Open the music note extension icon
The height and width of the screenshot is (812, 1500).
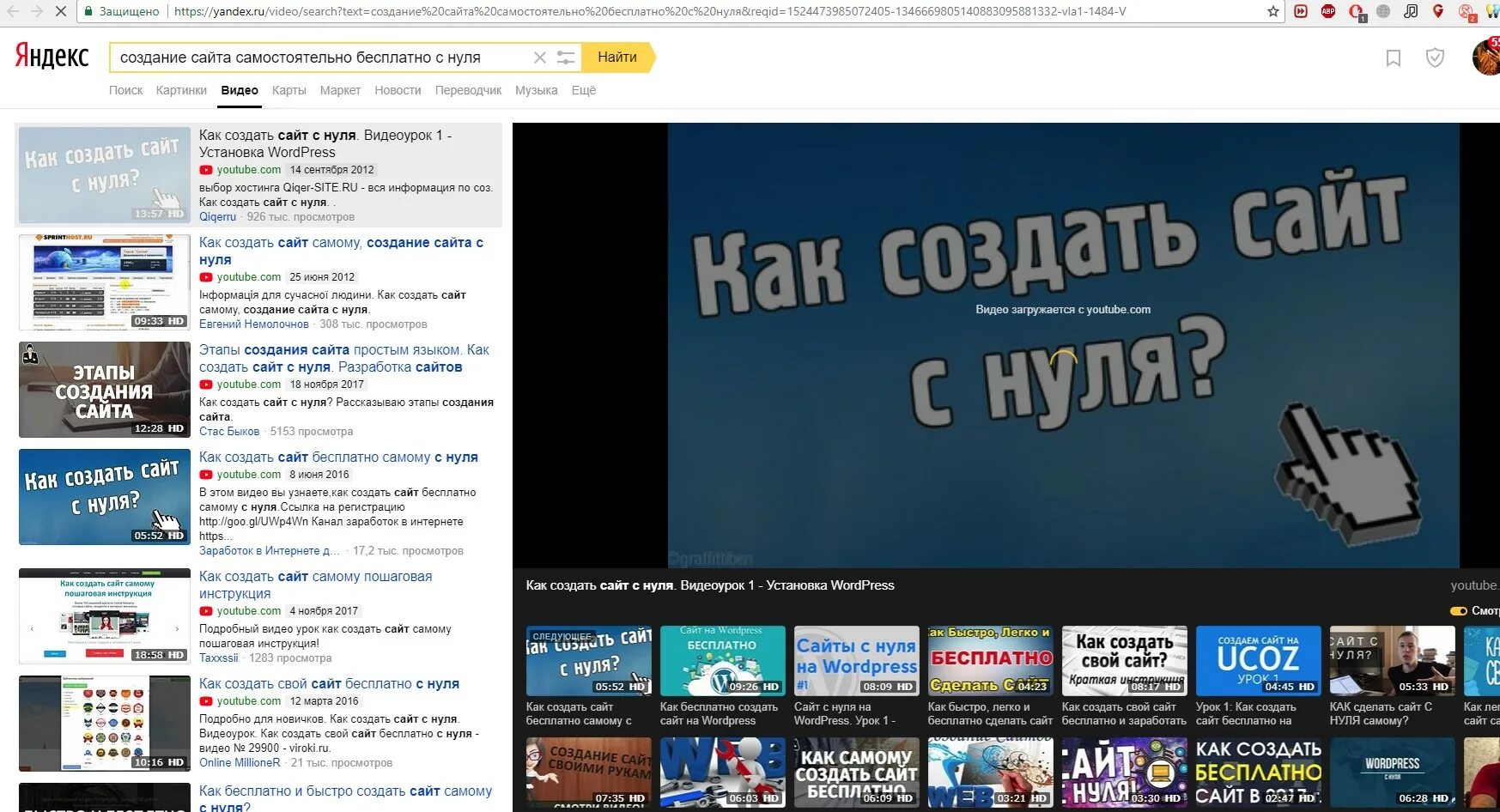pyautogui.click(x=1411, y=11)
